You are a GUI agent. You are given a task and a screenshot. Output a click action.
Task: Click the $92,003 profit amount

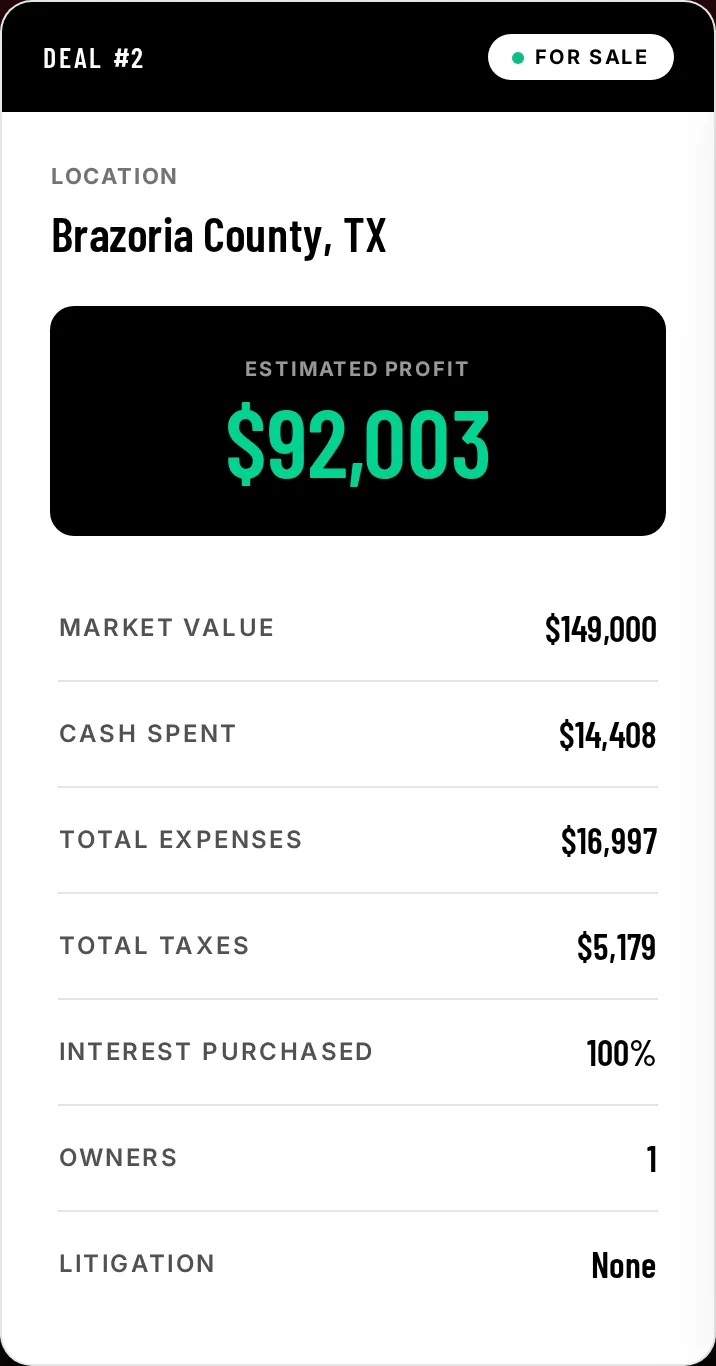pyautogui.click(x=358, y=444)
